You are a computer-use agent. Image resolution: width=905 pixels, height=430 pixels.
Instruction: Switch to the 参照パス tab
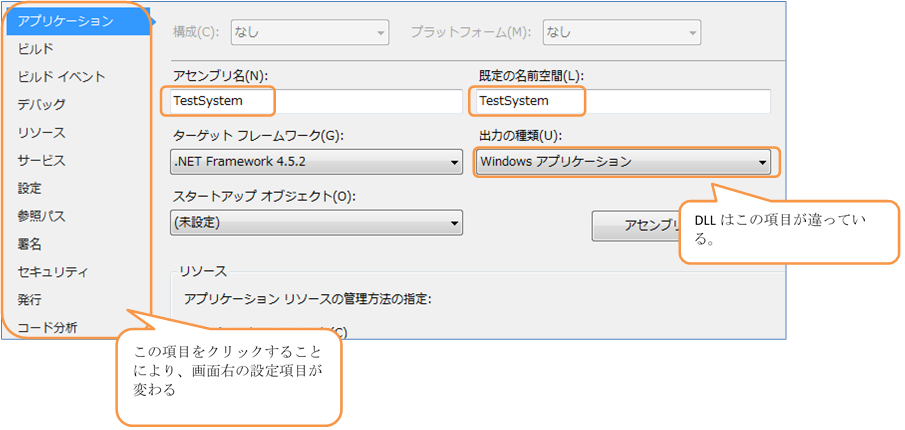(42, 216)
